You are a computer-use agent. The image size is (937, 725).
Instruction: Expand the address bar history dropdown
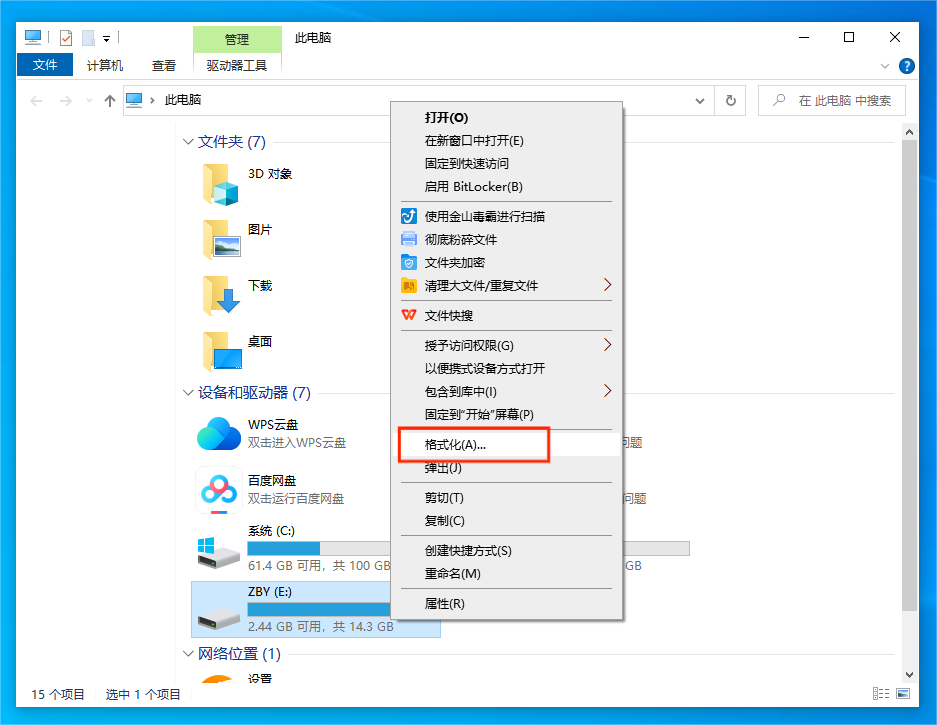click(x=700, y=101)
